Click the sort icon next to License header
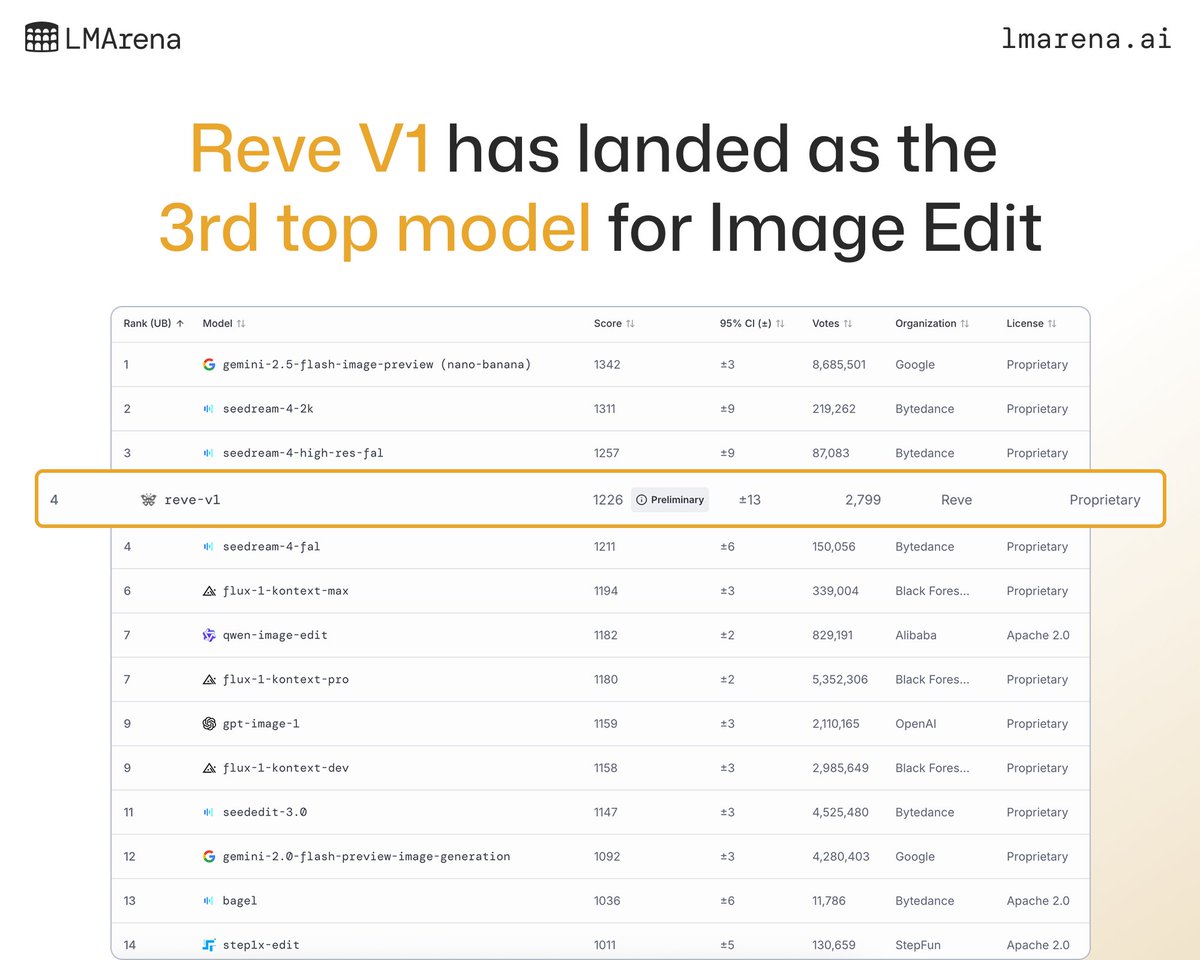1200x960 pixels. (x=1052, y=324)
